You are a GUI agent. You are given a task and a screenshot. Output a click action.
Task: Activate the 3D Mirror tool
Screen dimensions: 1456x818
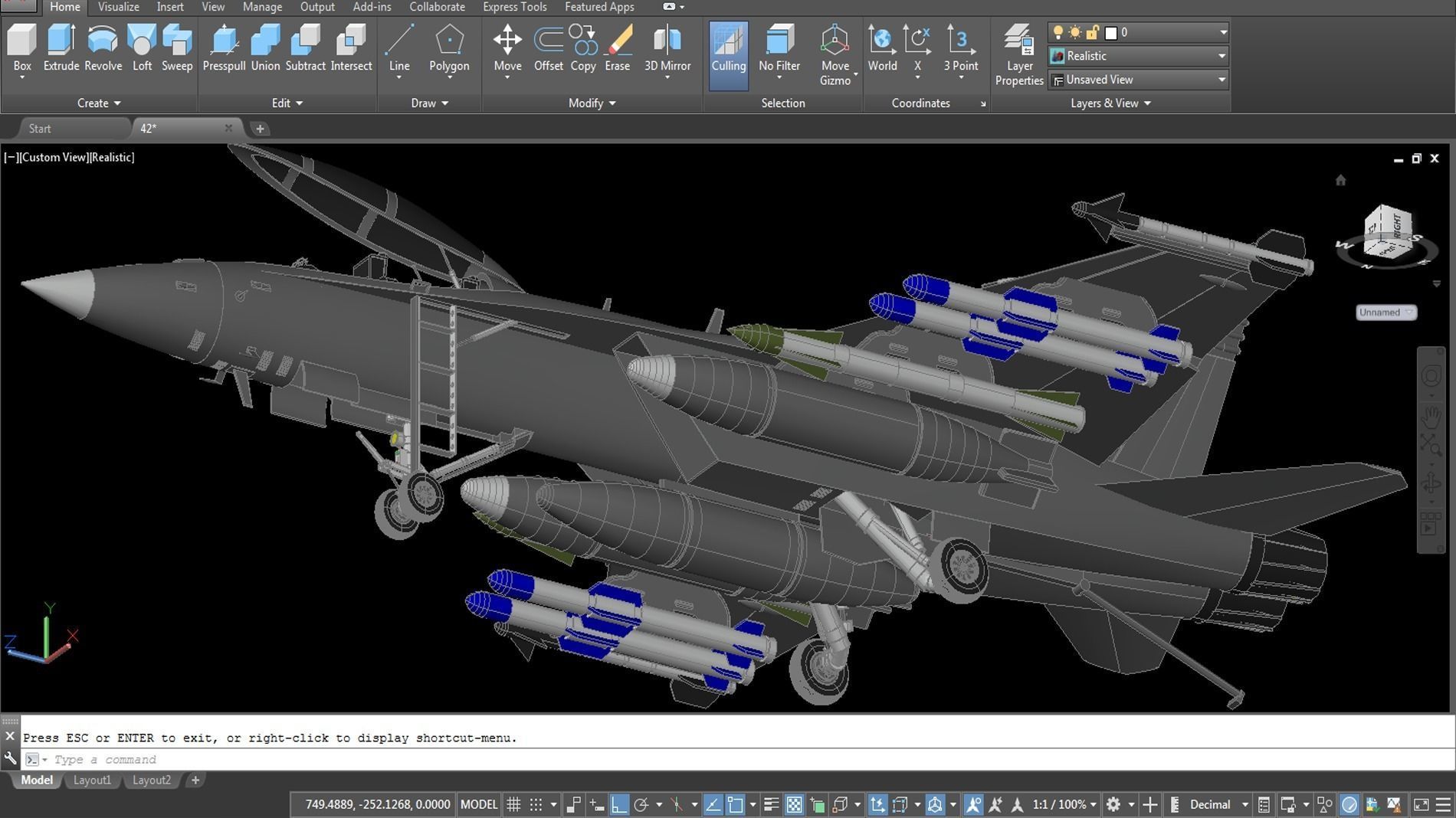pyautogui.click(x=667, y=48)
